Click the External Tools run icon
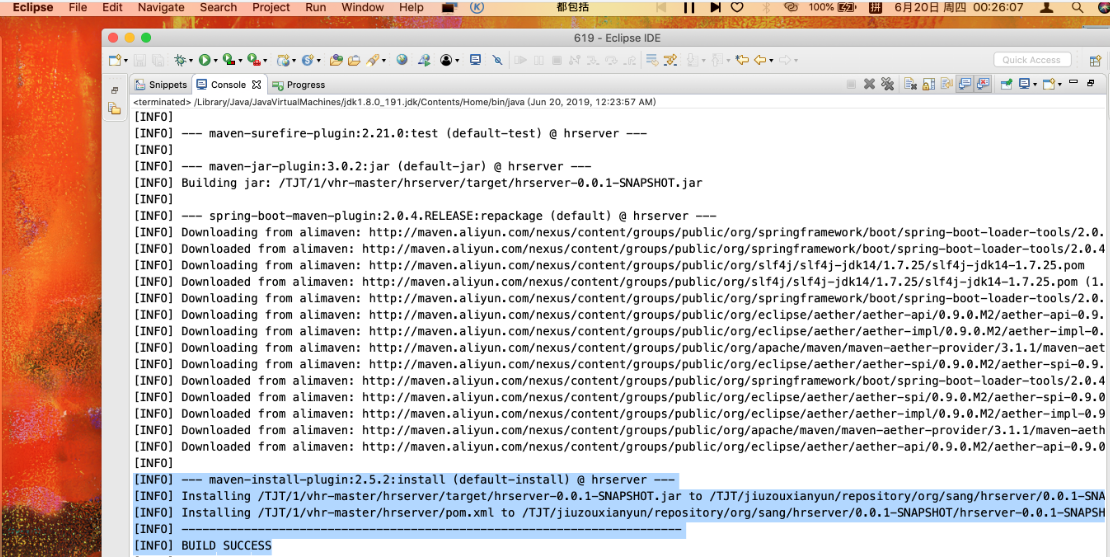Viewport: 1110px width, 557px height. [253, 60]
